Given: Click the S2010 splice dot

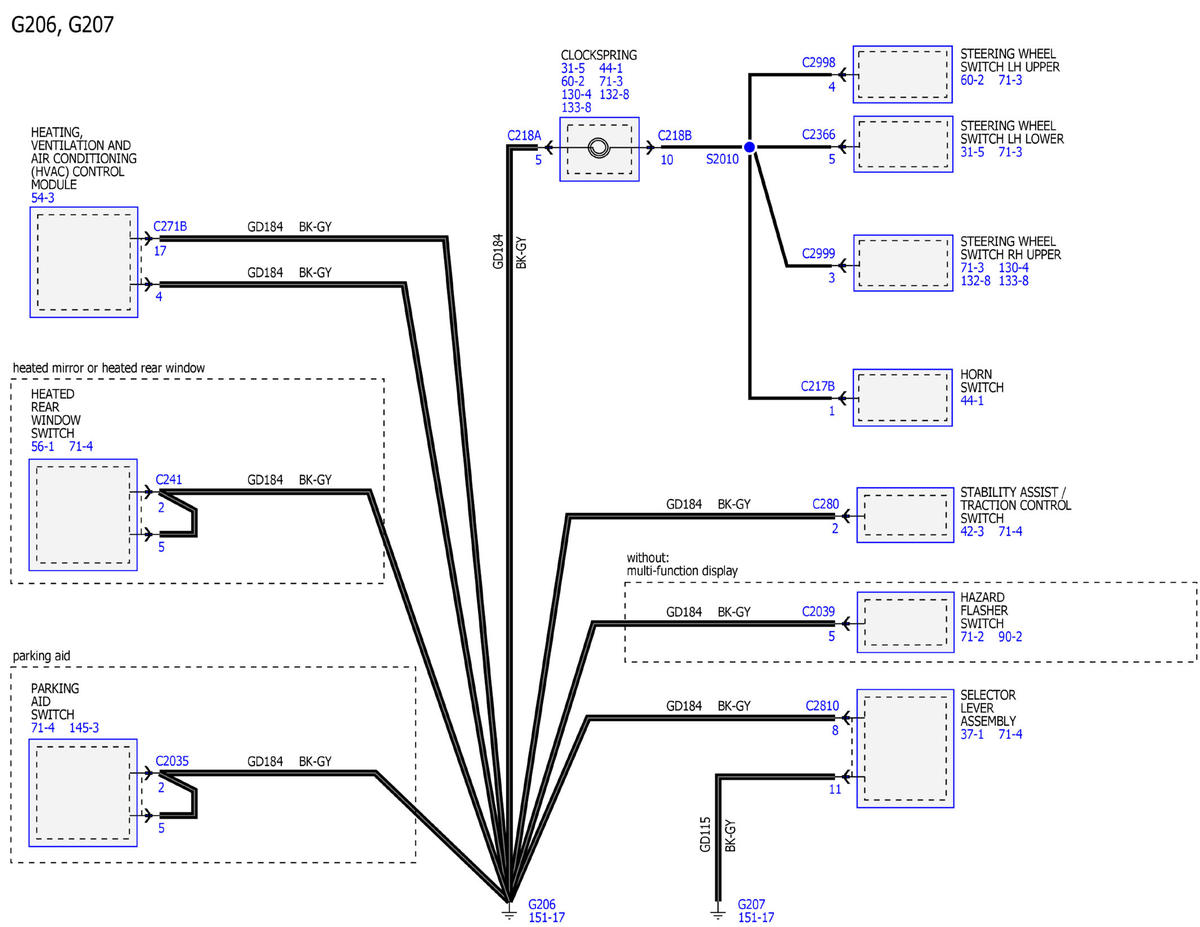Looking at the screenshot, I should tap(749, 148).
